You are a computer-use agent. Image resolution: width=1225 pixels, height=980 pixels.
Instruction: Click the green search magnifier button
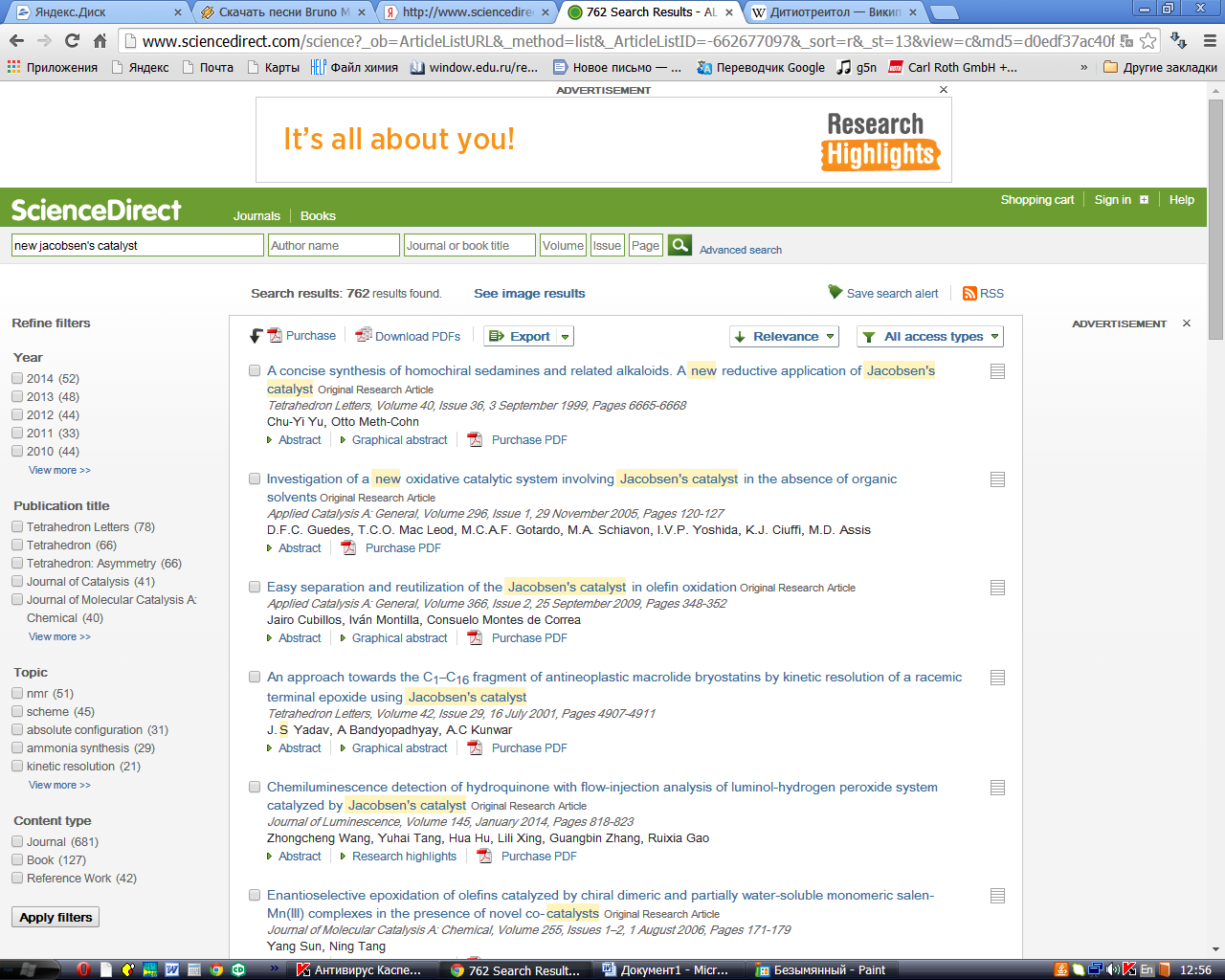point(679,245)
